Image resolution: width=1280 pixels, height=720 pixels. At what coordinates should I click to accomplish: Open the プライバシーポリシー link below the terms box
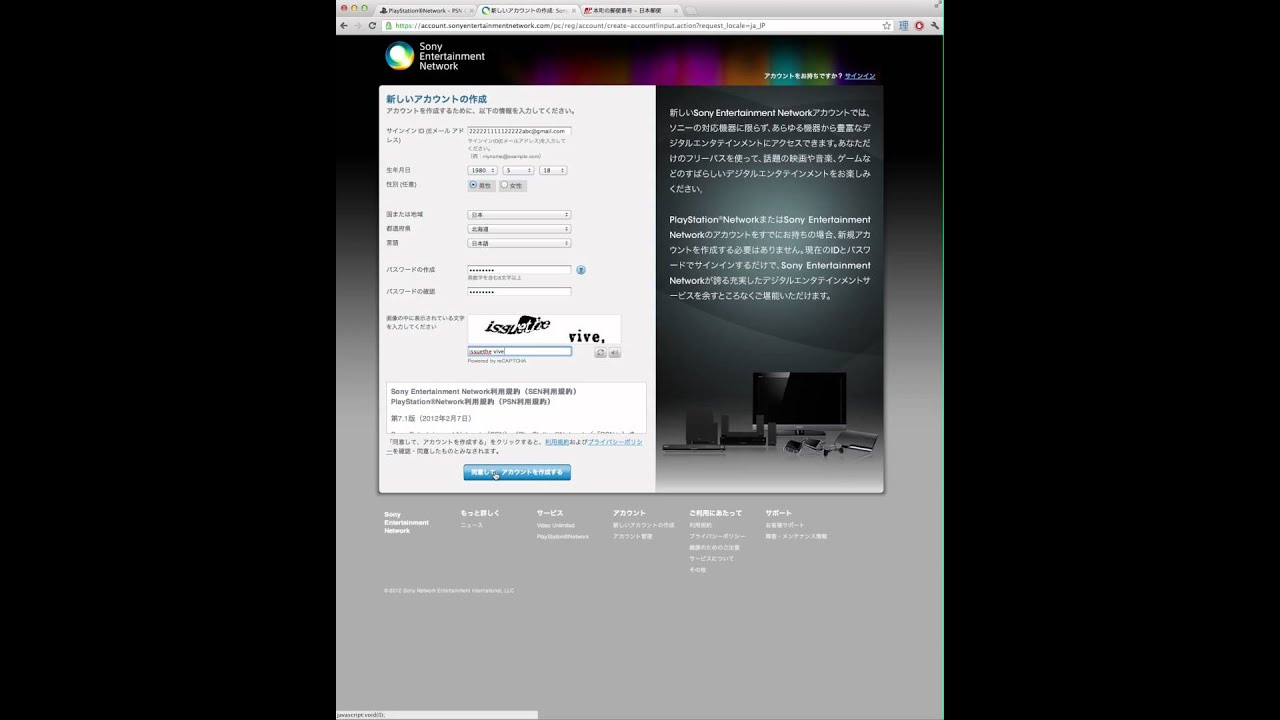614,442
